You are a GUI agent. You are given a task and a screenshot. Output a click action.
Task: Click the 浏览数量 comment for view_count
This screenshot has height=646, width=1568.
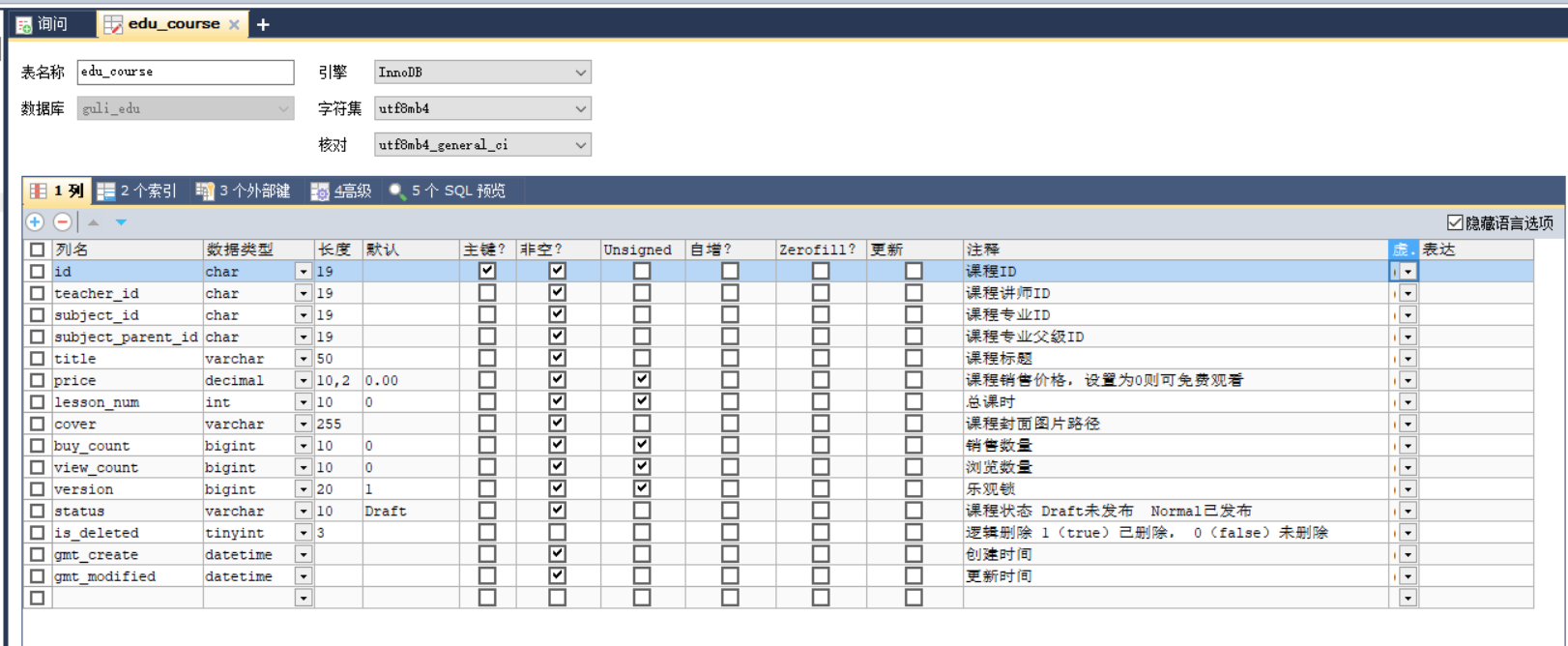point(1176,467)
